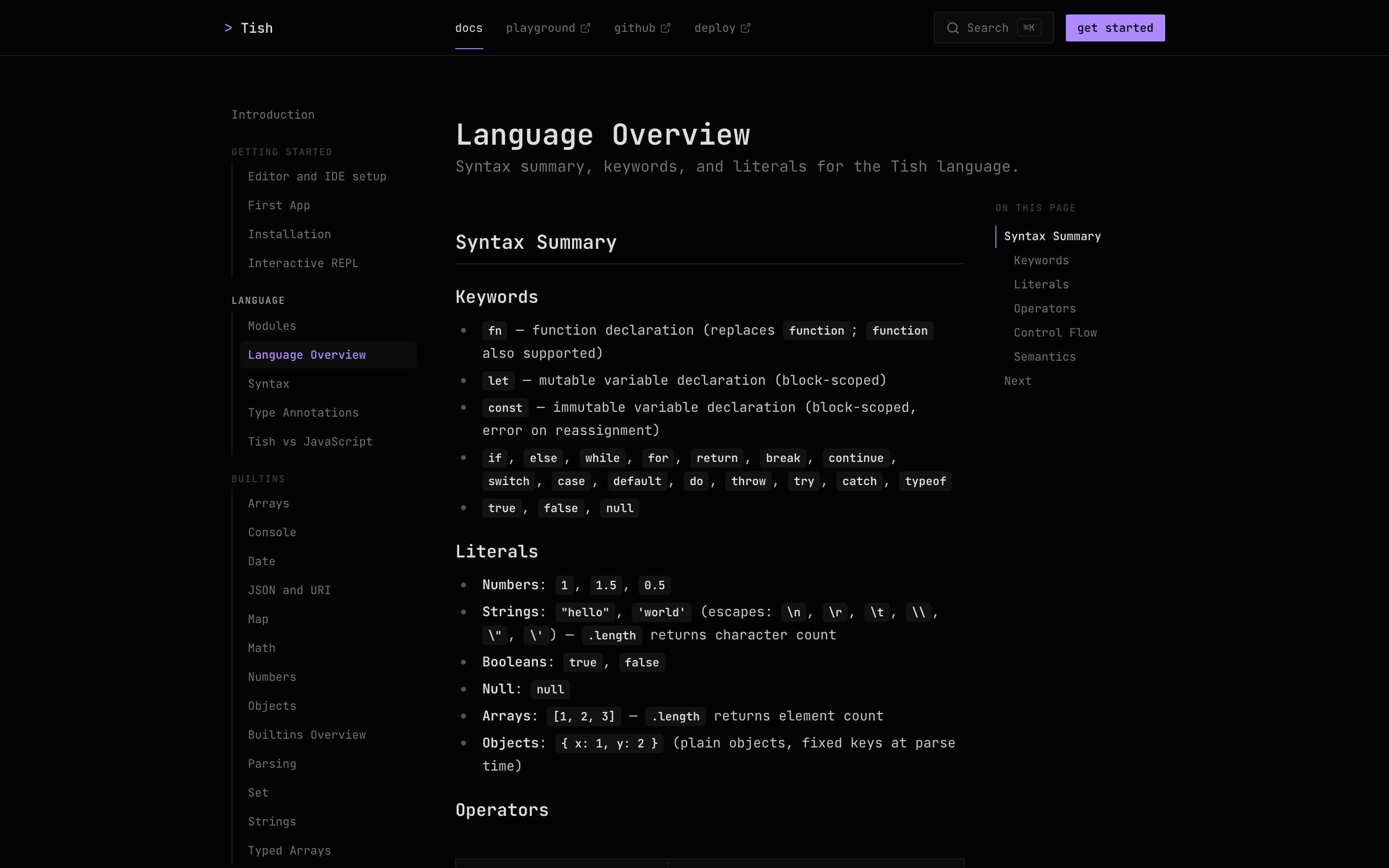Open Builtins Overview page
The width and height of the screenshot is (1389, 868).
[307, 735]
